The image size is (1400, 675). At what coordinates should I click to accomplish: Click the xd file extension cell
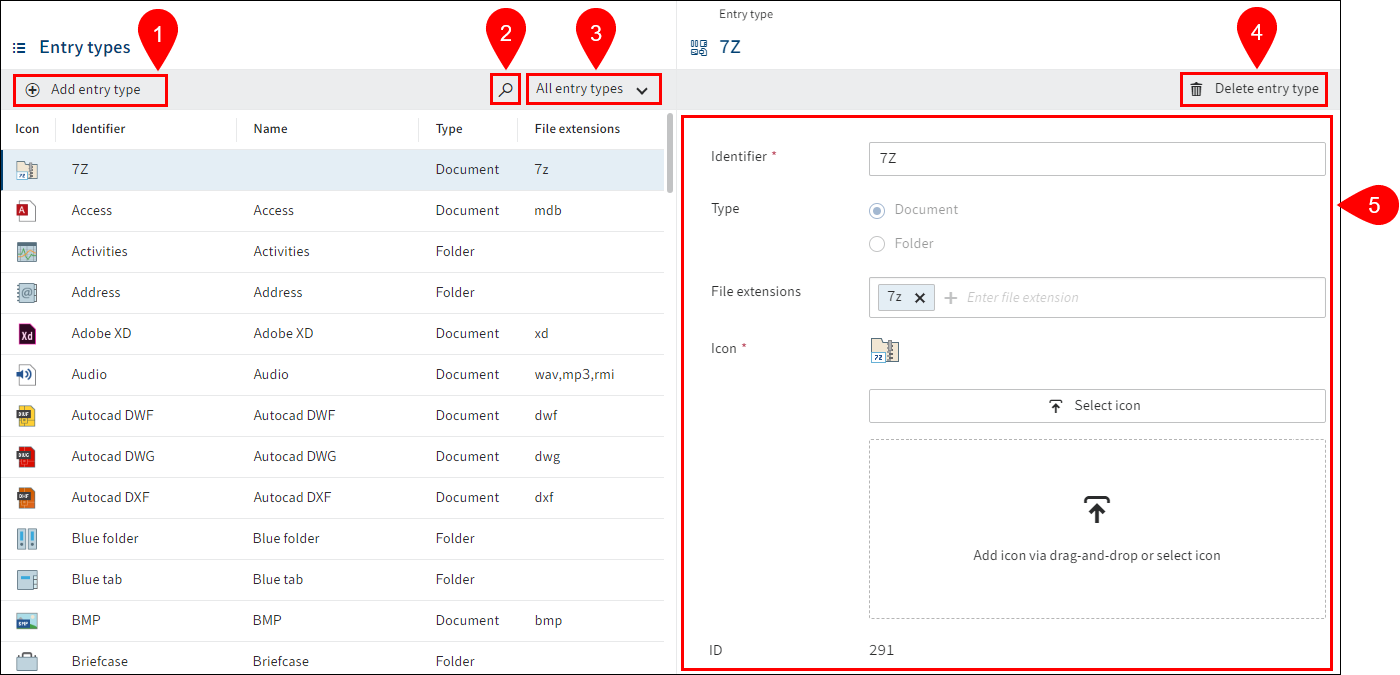541,334
